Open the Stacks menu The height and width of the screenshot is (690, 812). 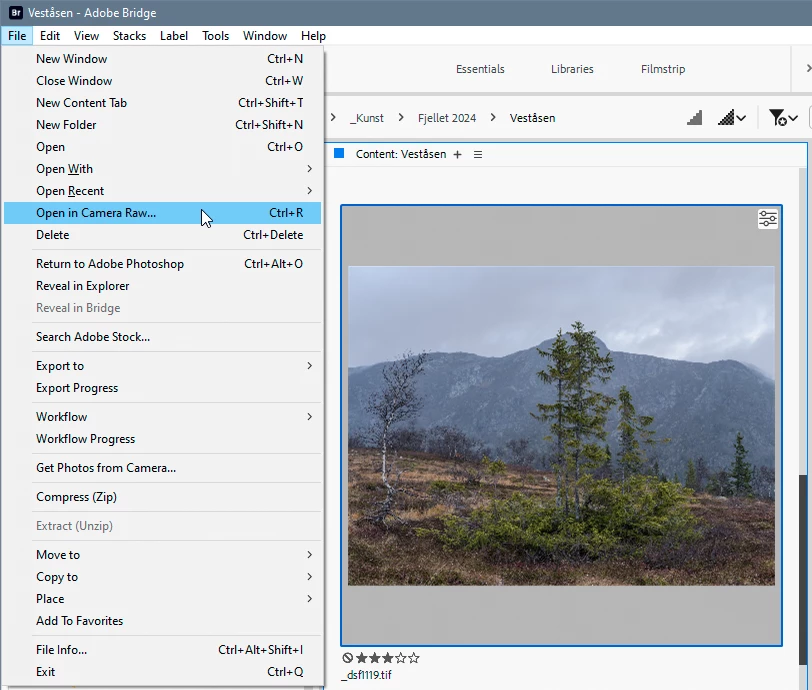[129, 36]
